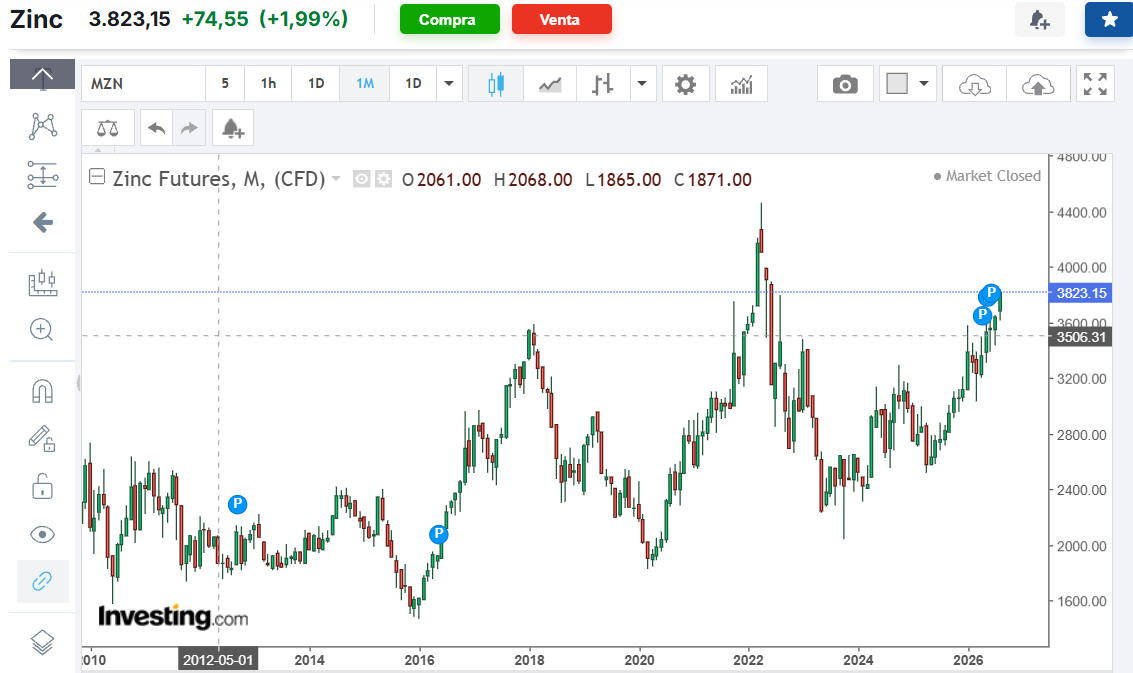
Task: Toggle hide all drawings eye icon
Action: pos(42,534)
